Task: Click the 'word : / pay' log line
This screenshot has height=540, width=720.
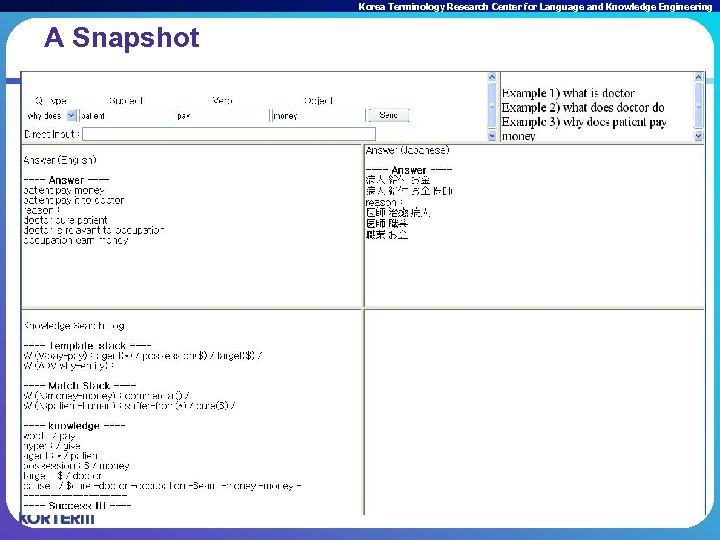Action: (x=49, y=436)
